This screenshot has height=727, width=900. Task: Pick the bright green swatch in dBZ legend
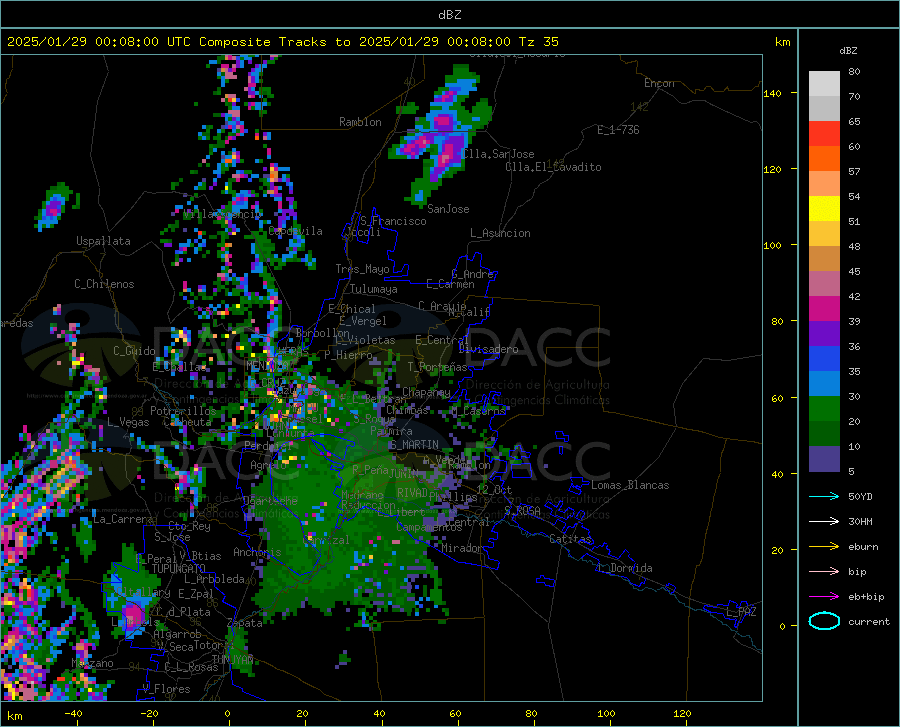pyautogui.click(x=824, y=409)
